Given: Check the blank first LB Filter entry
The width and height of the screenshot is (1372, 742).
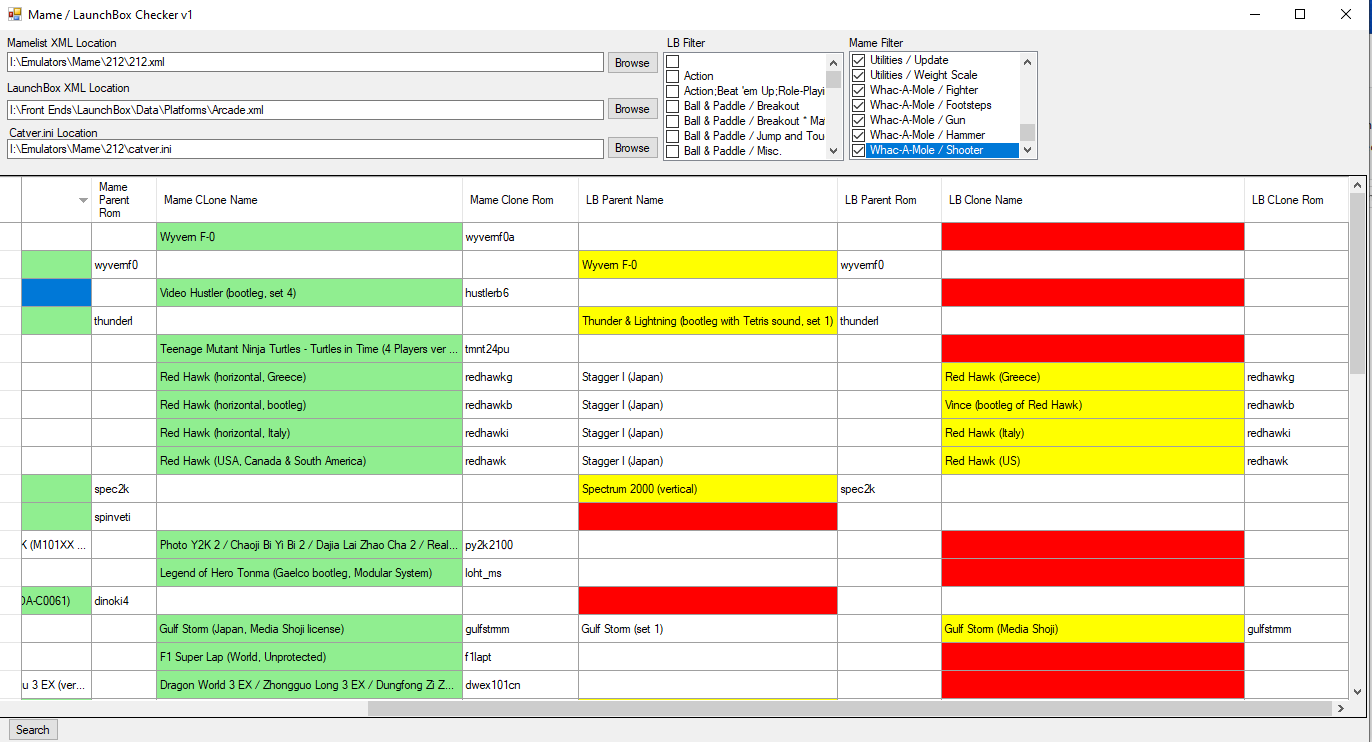Looking at the screenshot, I should pyautogui.click(x=673, y=61).
